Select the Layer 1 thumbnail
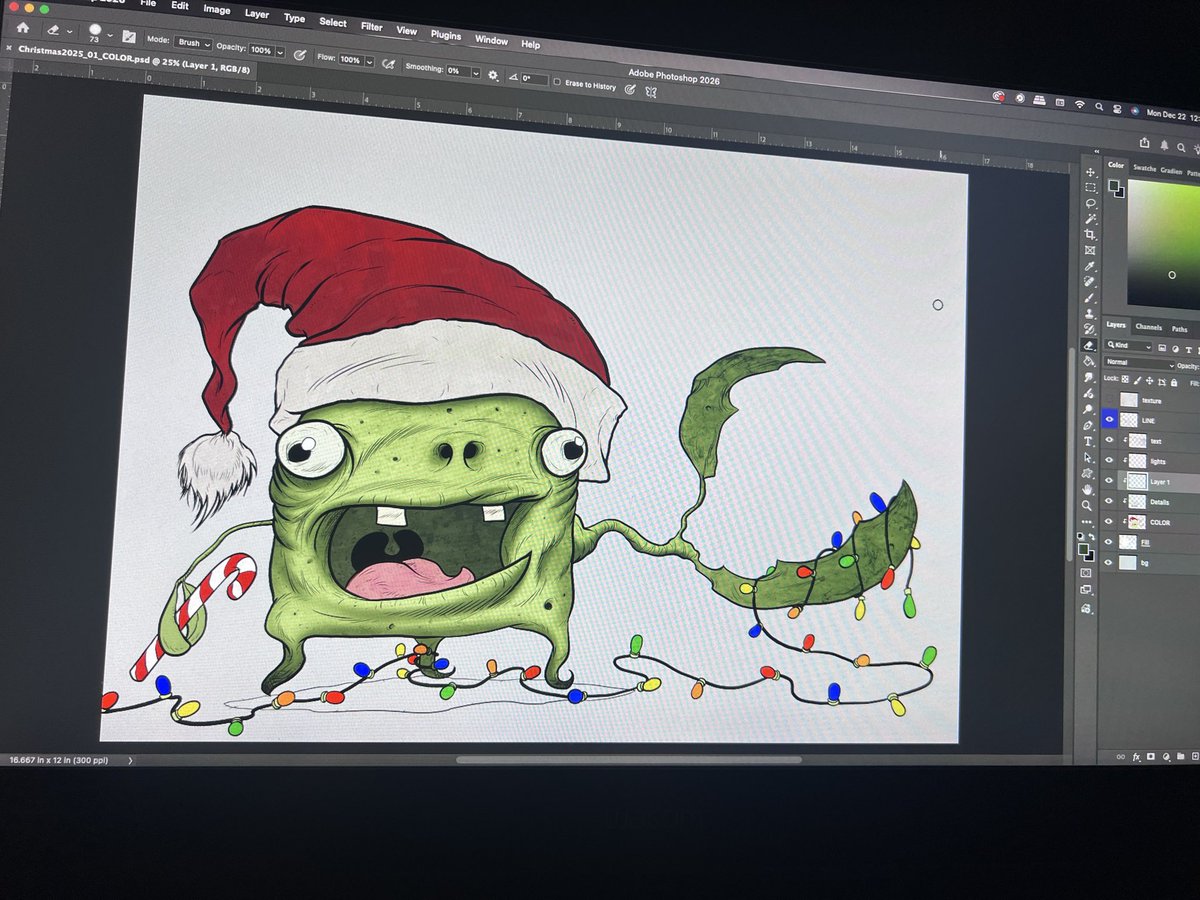The image size is (1200, 900). [x=1138, y=481]
